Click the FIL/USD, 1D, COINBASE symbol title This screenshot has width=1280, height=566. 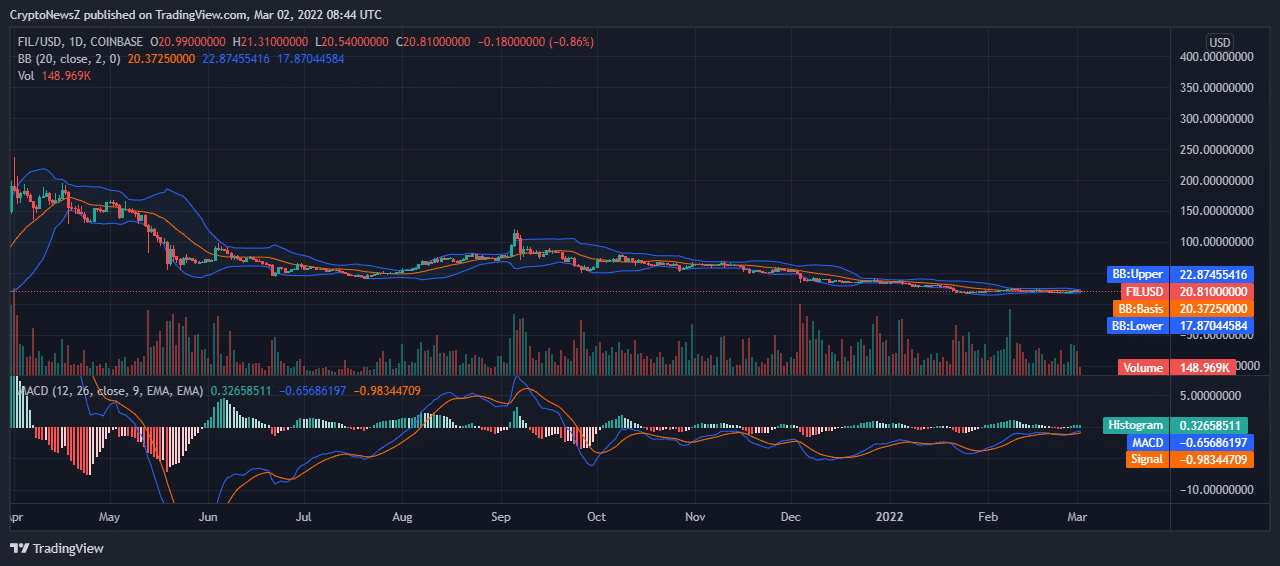(81, 42)
